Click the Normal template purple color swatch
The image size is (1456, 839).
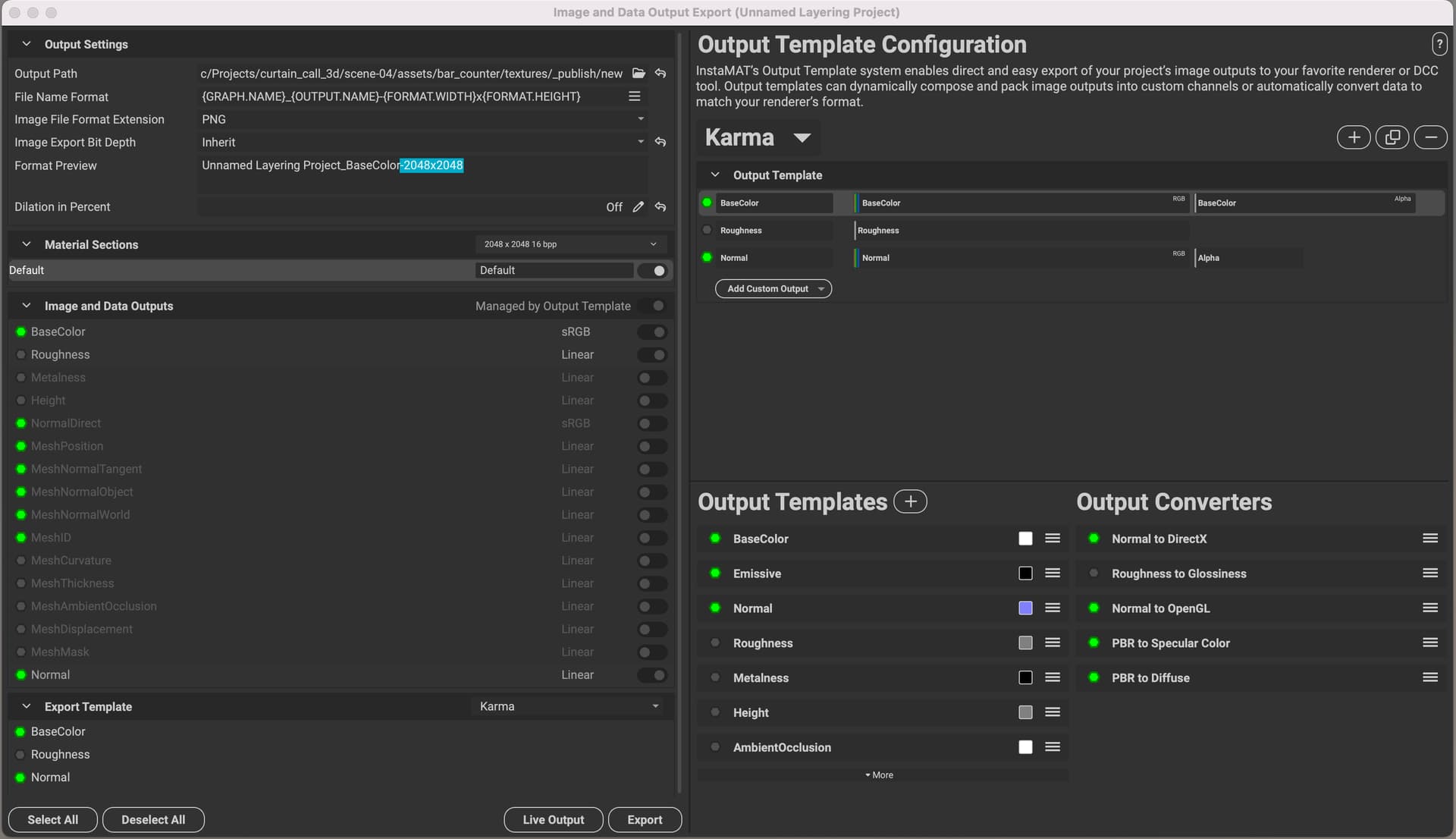1025,608
